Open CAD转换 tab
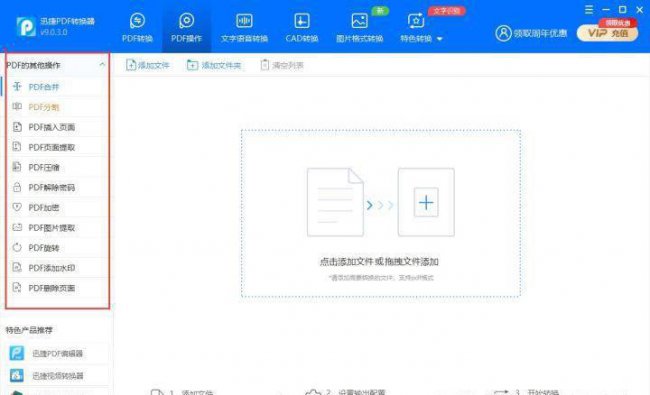The width and height of the screenshot is (650, 395). (302, 28)
